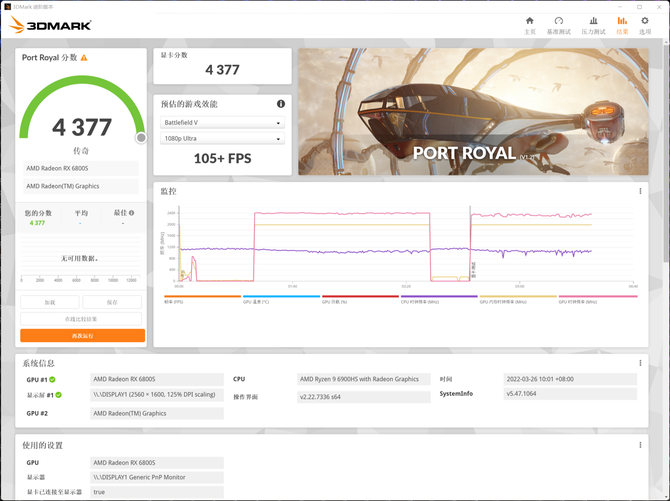
Task: Open the Stress Test (压力测试) tab
Action: click(x=591, y=25)
